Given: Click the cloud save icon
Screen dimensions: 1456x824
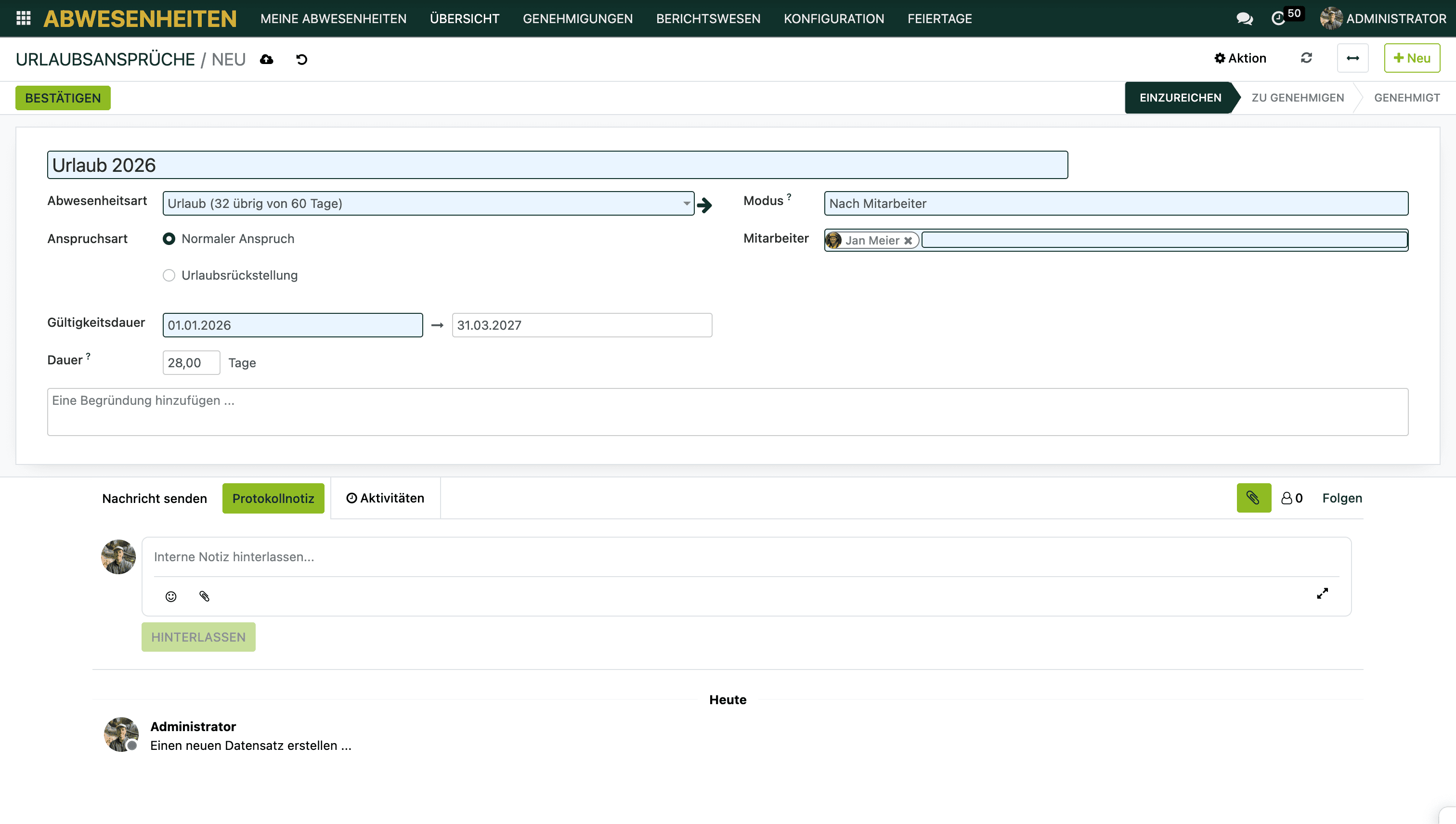Looking at the screenshot, I should pyautogui.click(x=267, y=59).
